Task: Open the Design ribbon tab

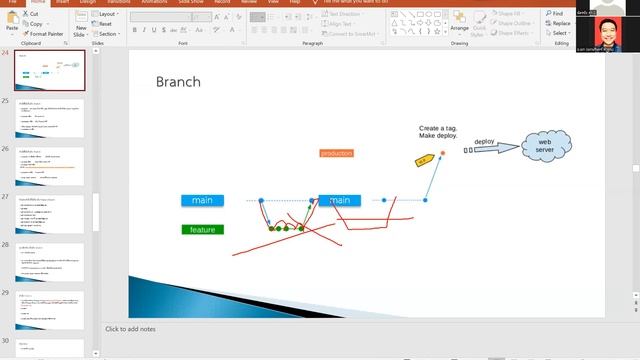Action: point(88,2)
